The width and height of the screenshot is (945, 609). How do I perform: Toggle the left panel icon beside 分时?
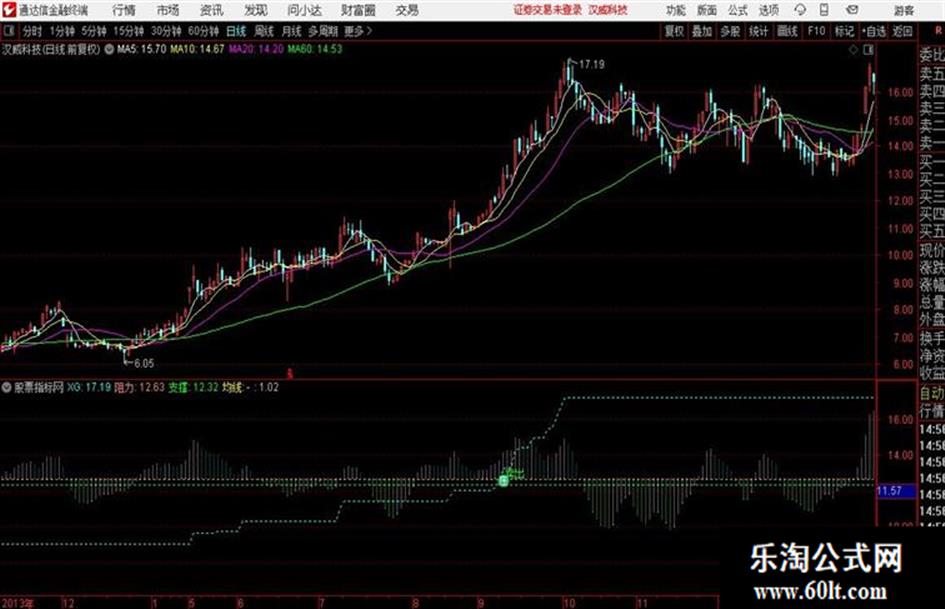tap(8, 31)
